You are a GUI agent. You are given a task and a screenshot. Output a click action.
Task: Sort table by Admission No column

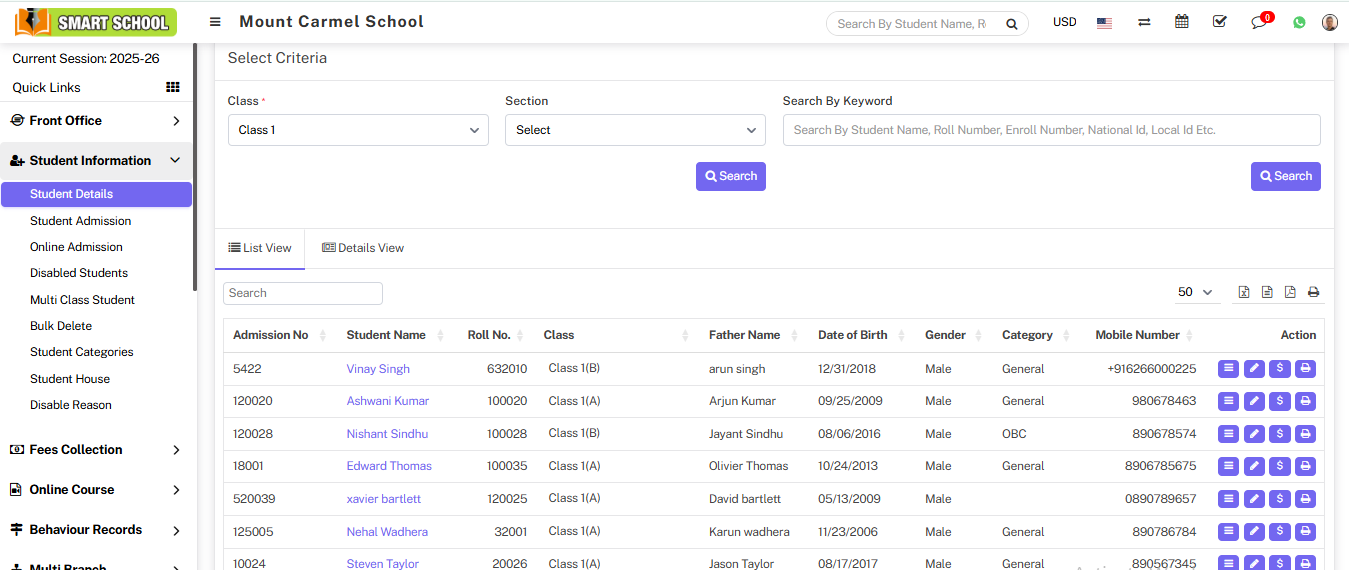pos(271,335)
